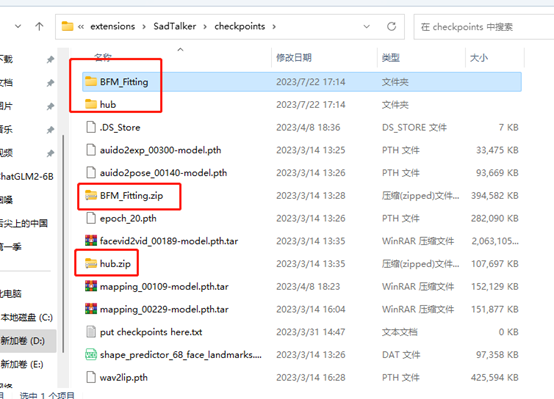Click 107,697 KB size cell
This screenshot has height=399, width=554.
tap(495, 264)
